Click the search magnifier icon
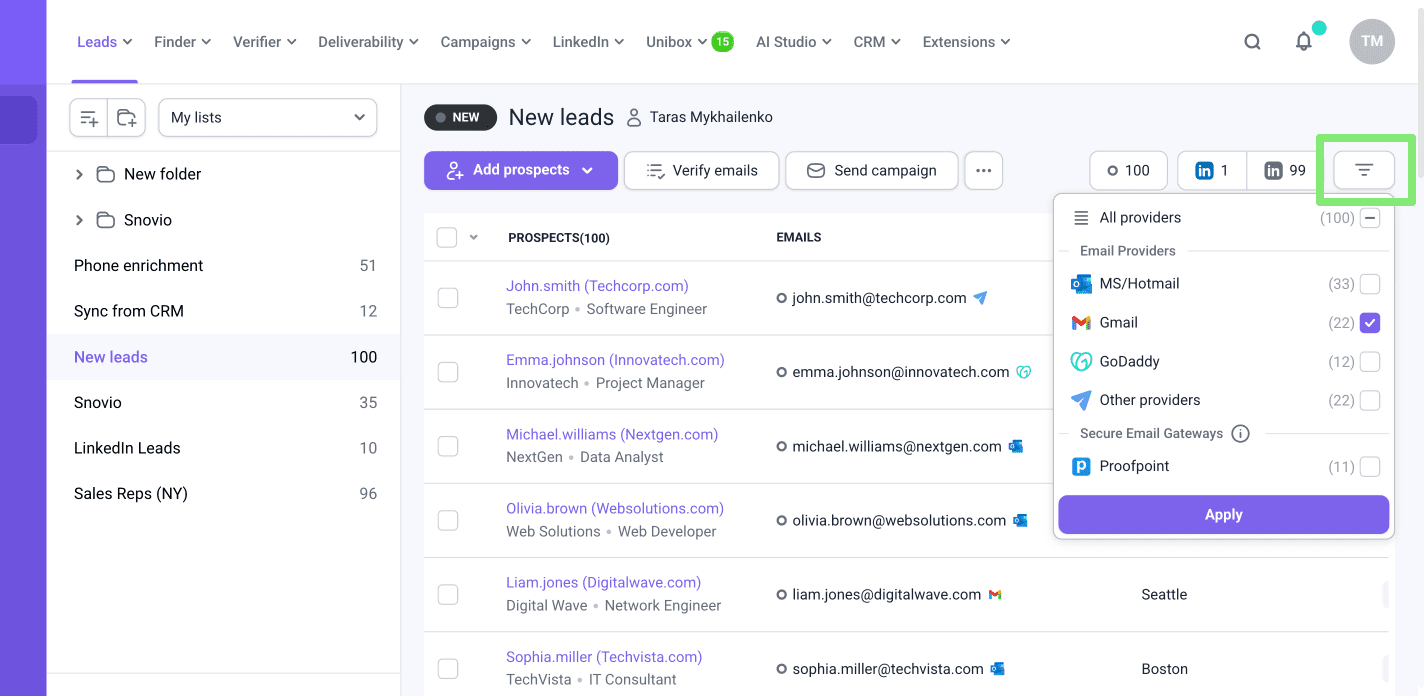1424x696 pixels. [x=1252, y=42]
